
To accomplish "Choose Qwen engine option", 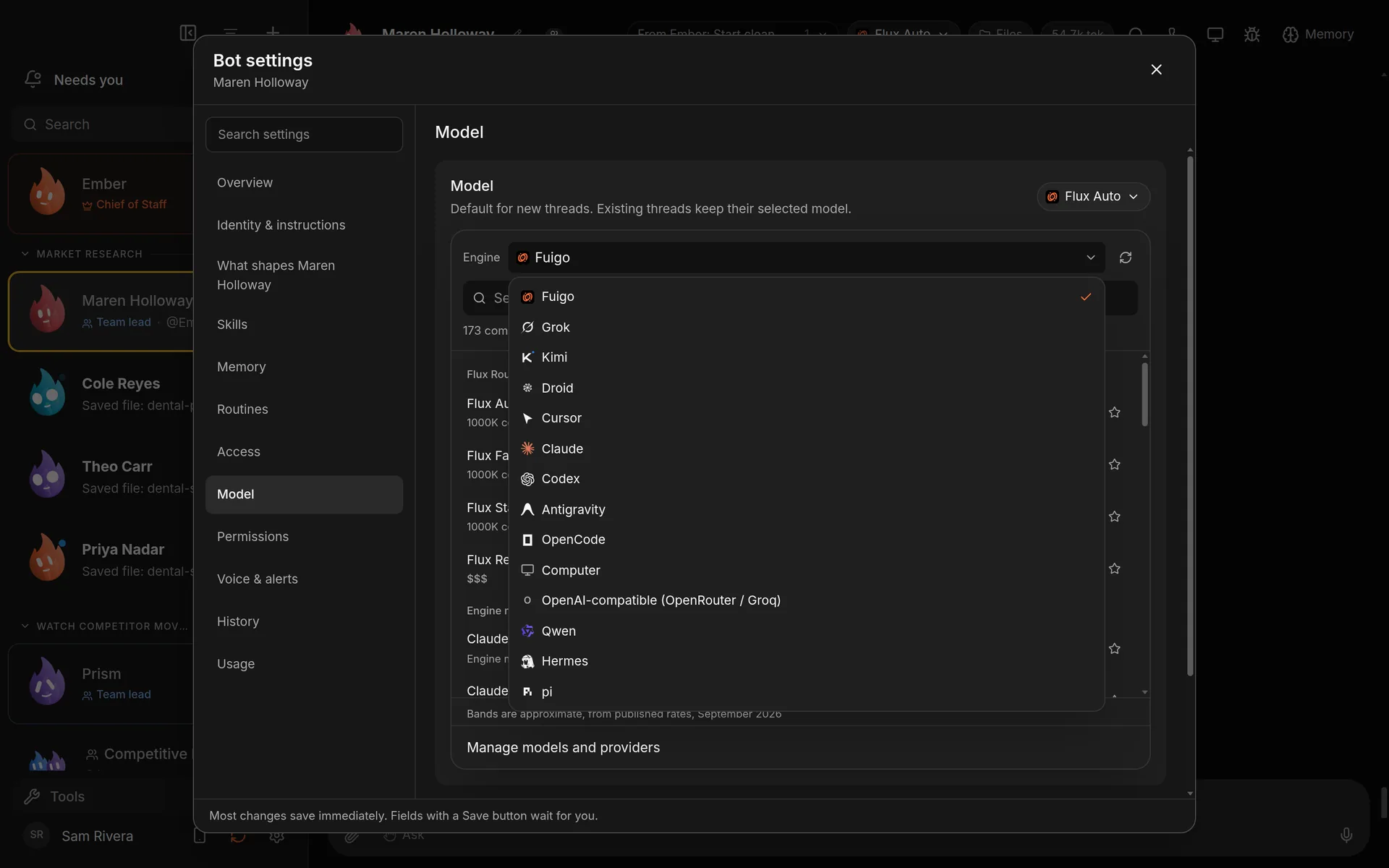I will click(x=806, y=631).
